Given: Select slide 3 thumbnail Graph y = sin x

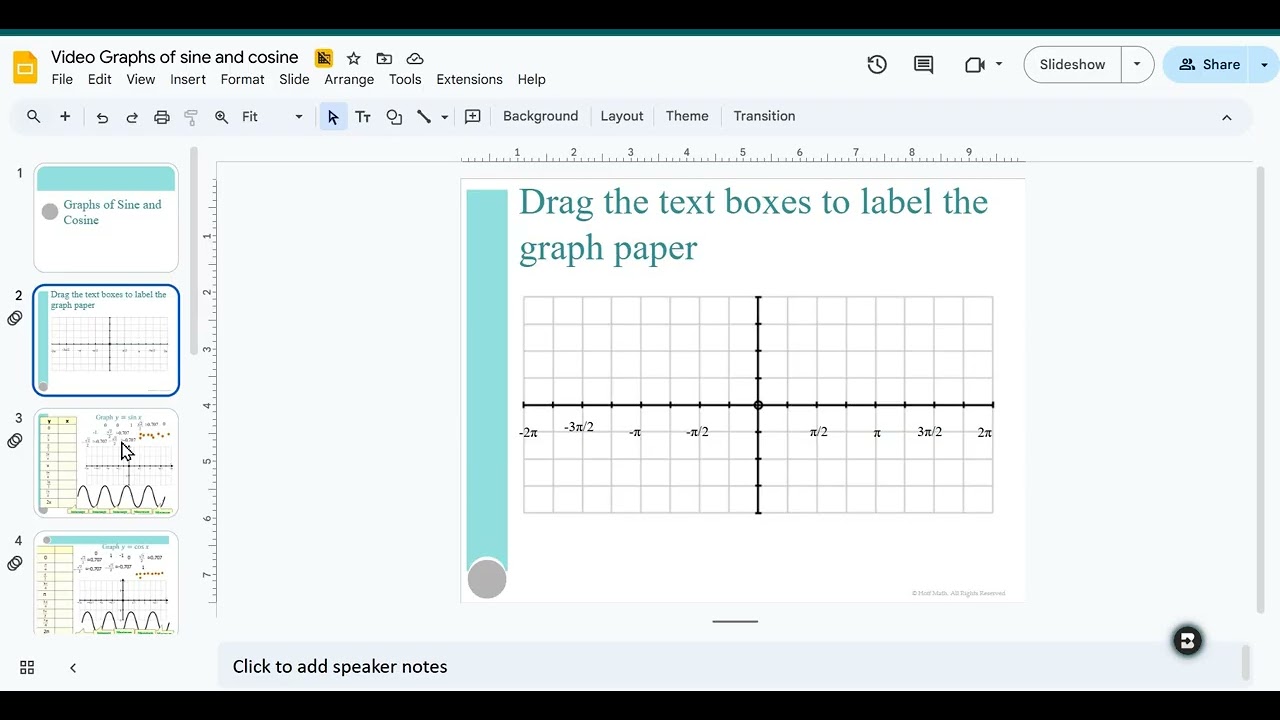Looking at the screenshot, I should click(x=106, y=463).
